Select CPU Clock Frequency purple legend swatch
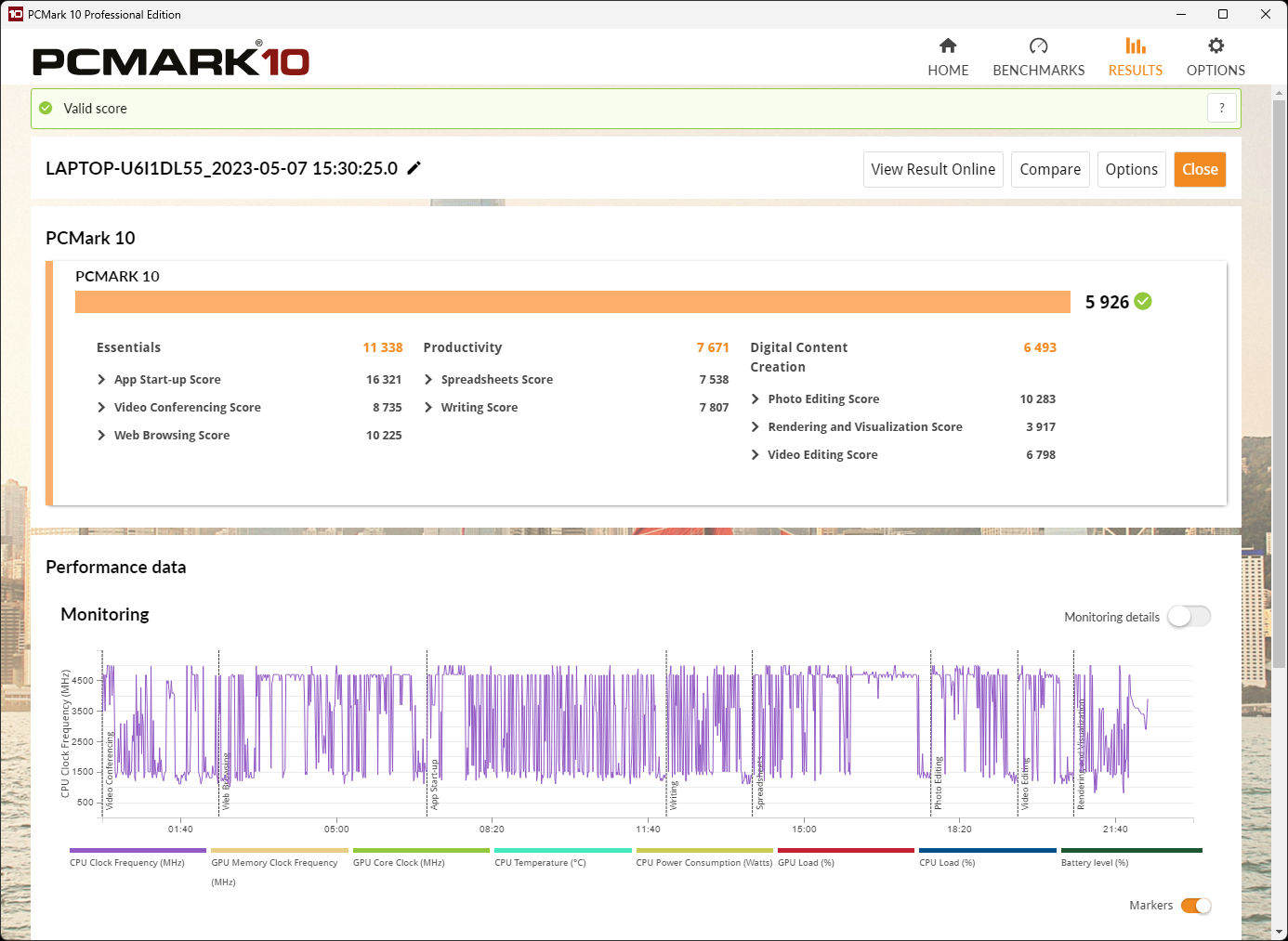 (138, 850)
